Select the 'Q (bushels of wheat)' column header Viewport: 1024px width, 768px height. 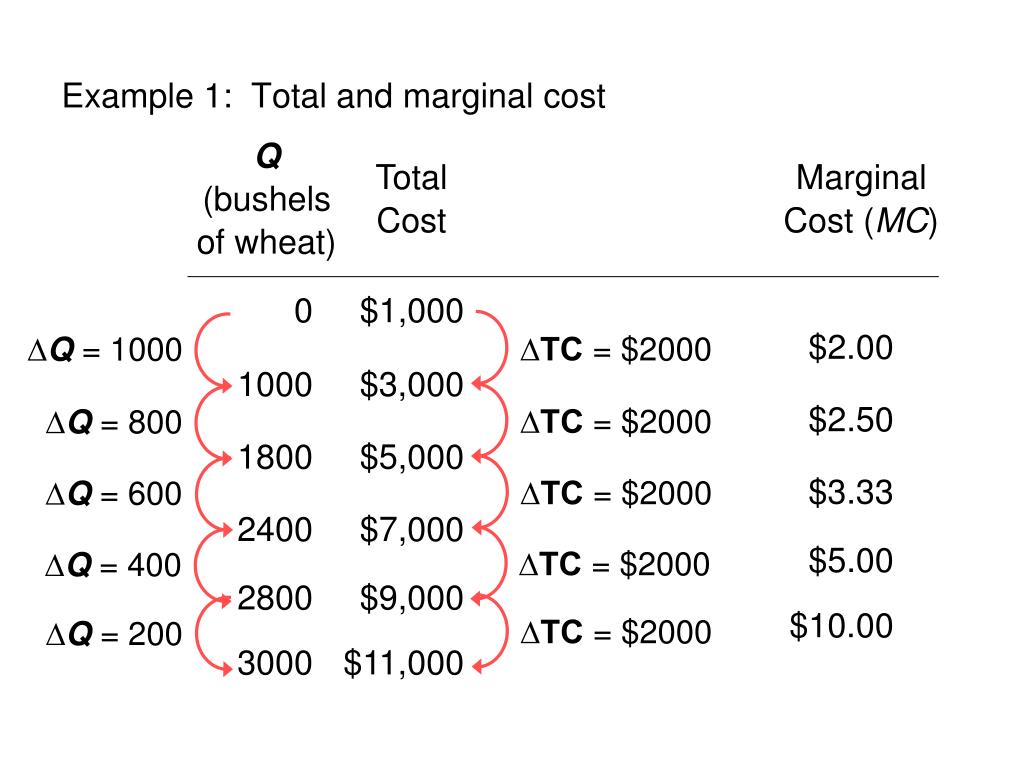266,200
